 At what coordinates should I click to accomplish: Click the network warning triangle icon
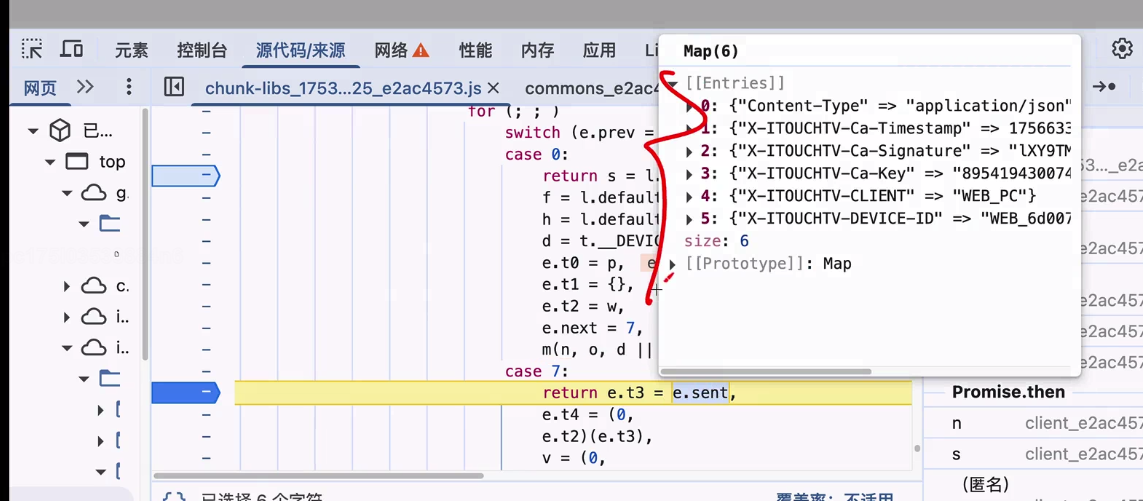click(421, 50)
